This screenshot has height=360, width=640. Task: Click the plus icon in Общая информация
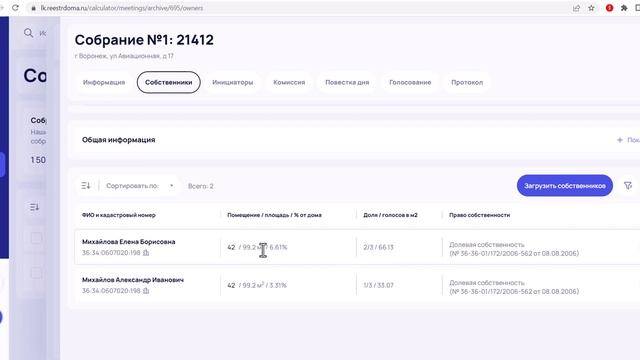[620, 140]
